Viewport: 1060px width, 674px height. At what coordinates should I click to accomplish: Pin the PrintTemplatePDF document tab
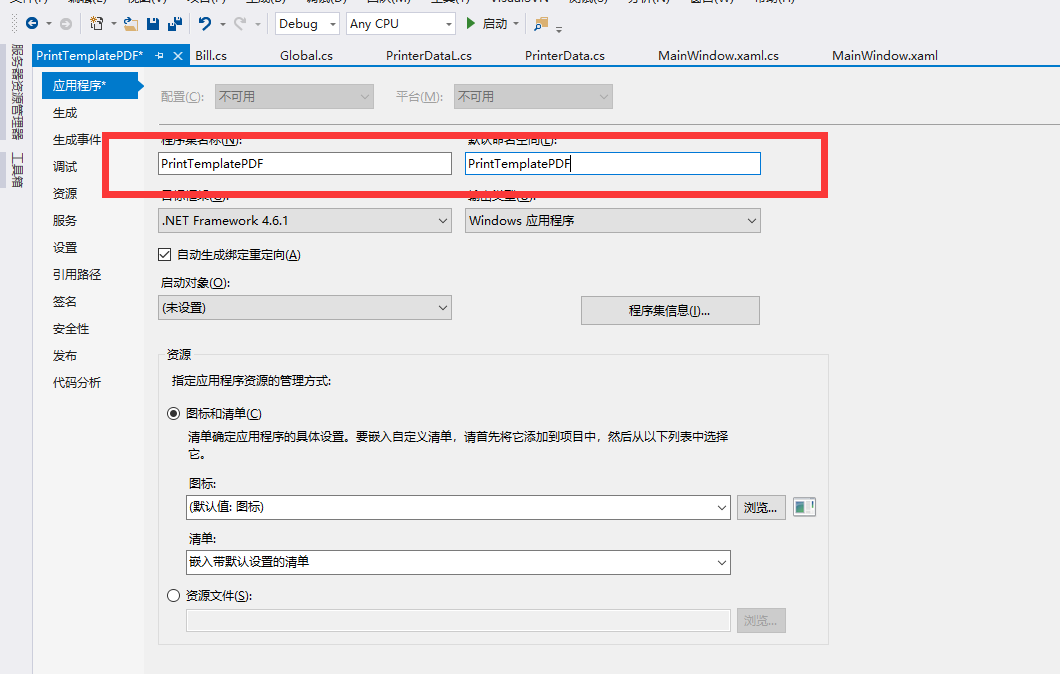coord(160,55)
